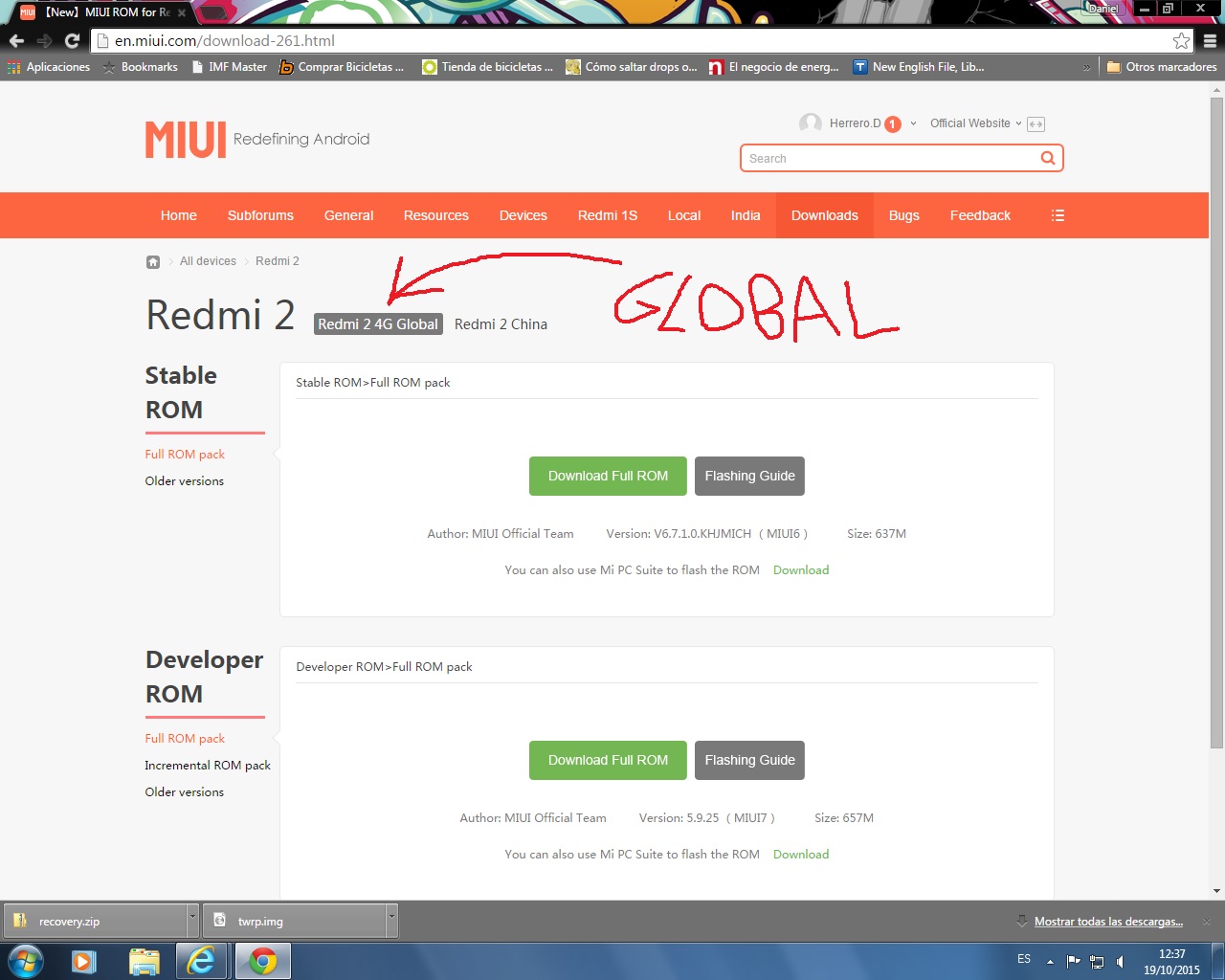
Task: Open the Local nav item
Action: [684, 215]
